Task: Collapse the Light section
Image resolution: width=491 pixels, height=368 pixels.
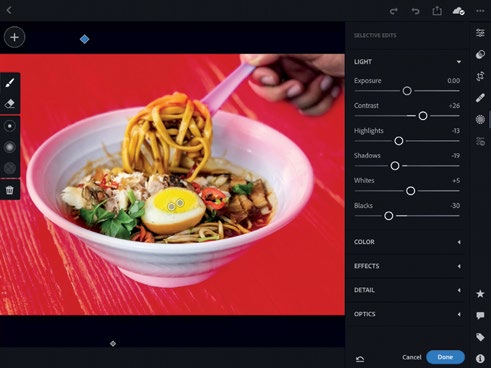Action: [x=459, y=62]
